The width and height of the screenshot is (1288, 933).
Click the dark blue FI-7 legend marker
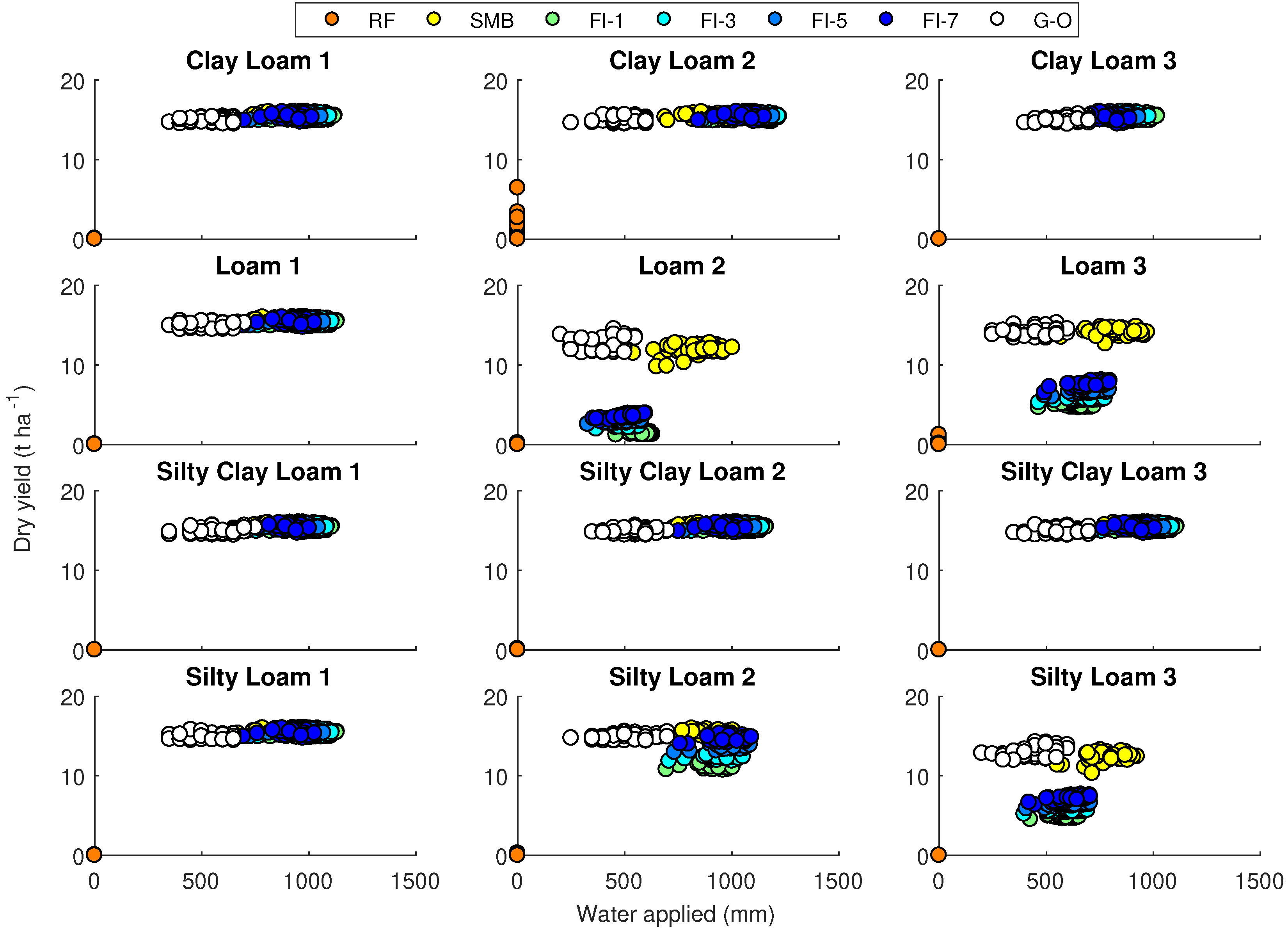point(886,19)
